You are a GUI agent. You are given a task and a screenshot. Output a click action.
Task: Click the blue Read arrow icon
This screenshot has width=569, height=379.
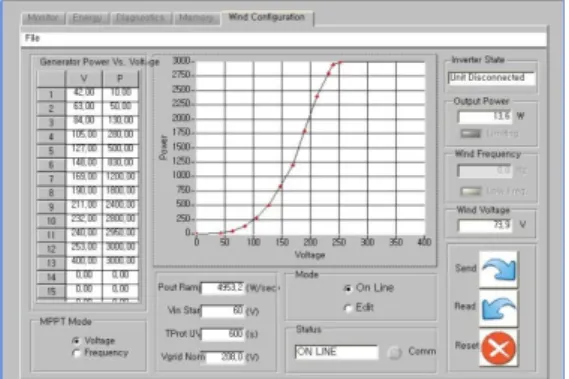tap(498, 309)
